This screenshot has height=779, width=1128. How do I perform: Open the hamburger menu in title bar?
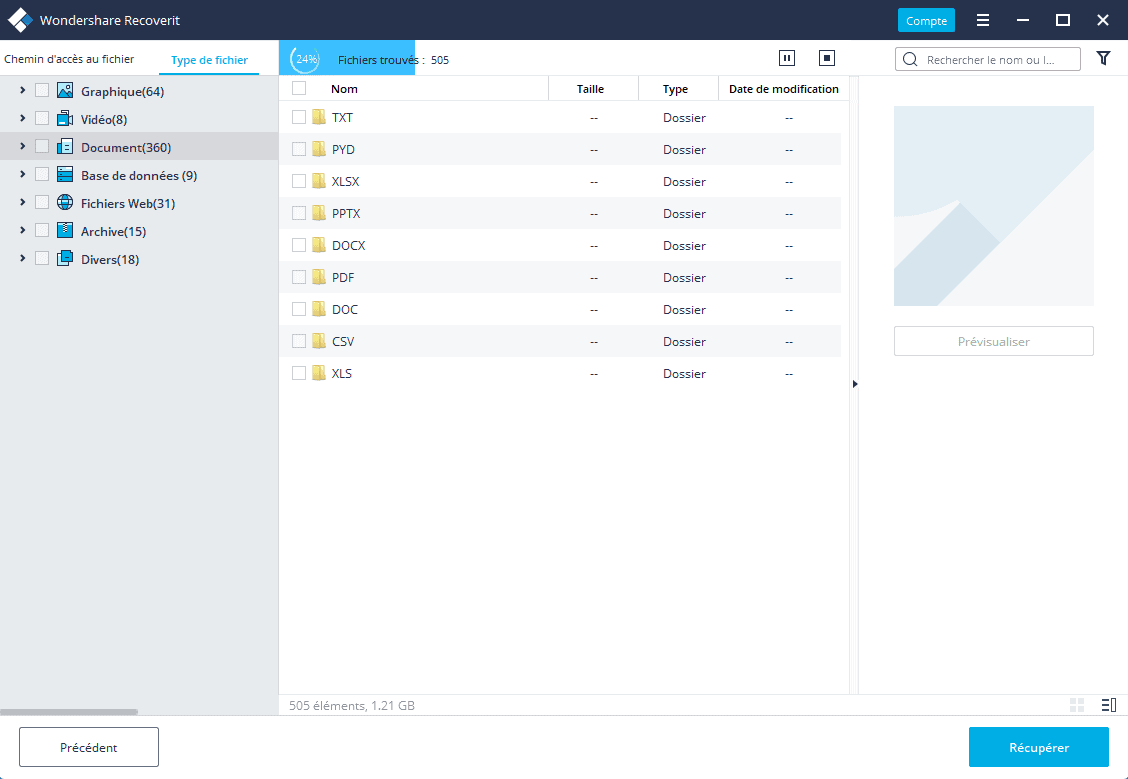click(983, 20)
